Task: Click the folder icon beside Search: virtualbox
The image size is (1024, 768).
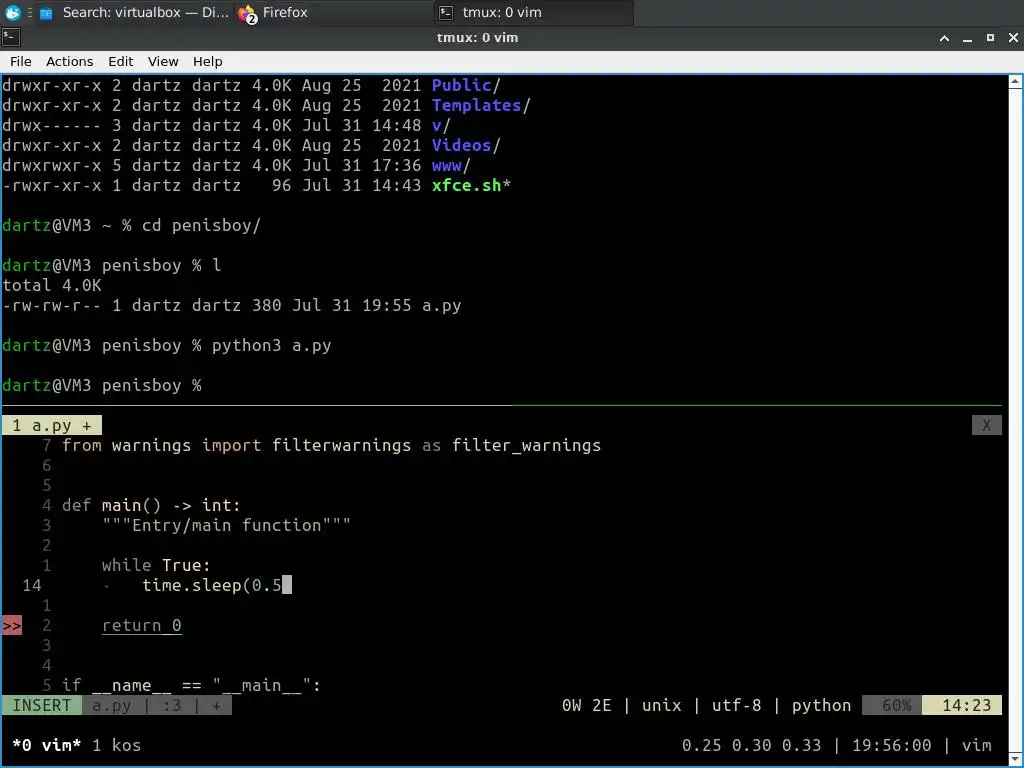Action: [x=46, y=13]
